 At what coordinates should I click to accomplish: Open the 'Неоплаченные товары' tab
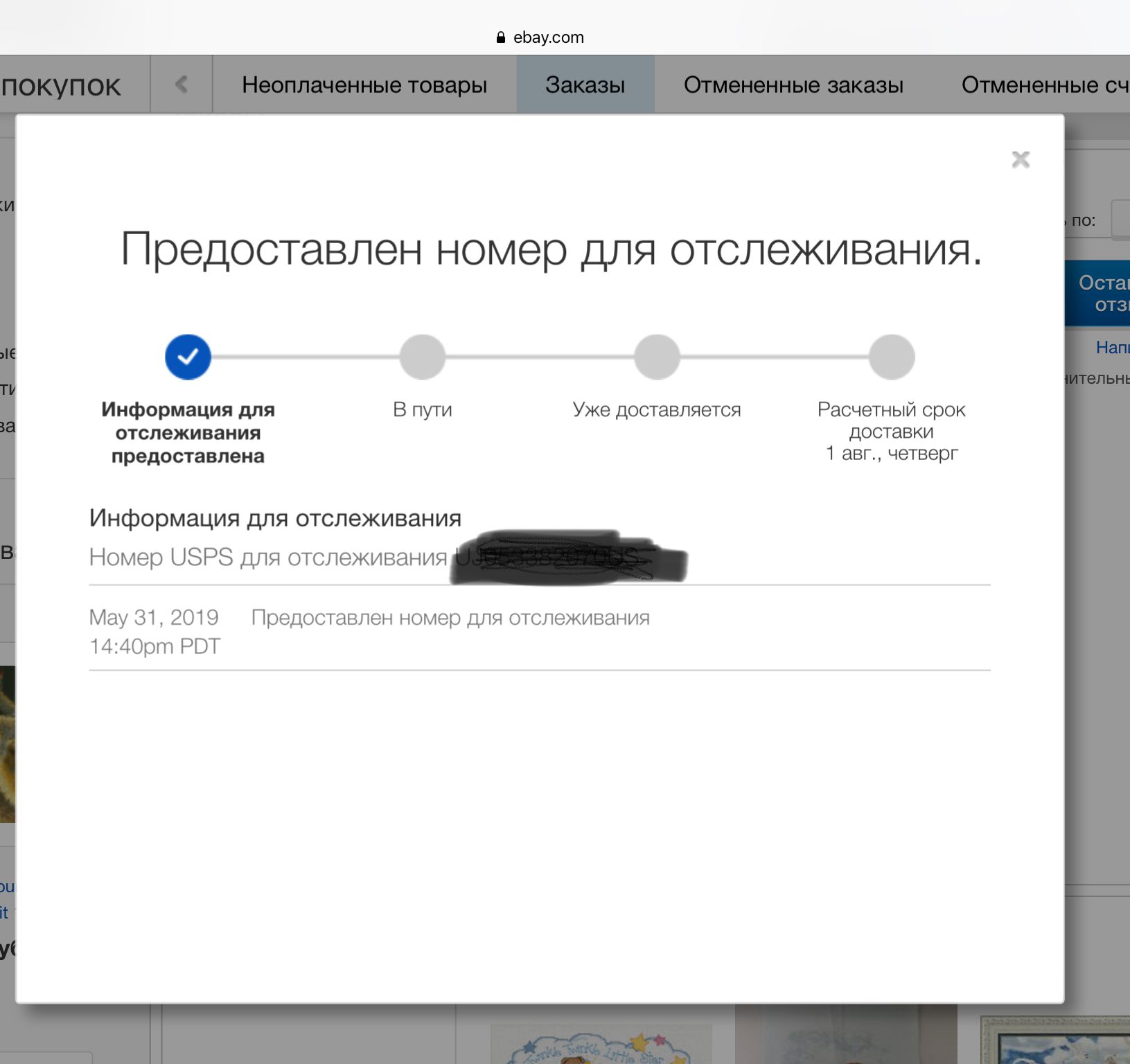click(x=364, y=85)
